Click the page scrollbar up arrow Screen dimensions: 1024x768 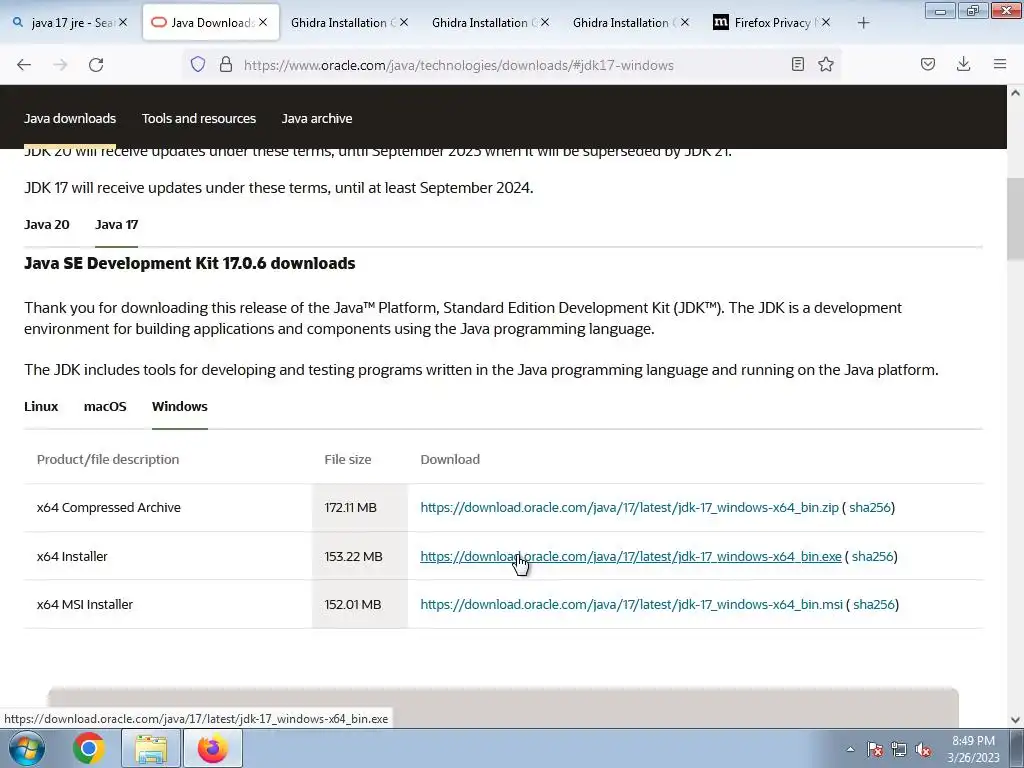(x=1015, y=93)
